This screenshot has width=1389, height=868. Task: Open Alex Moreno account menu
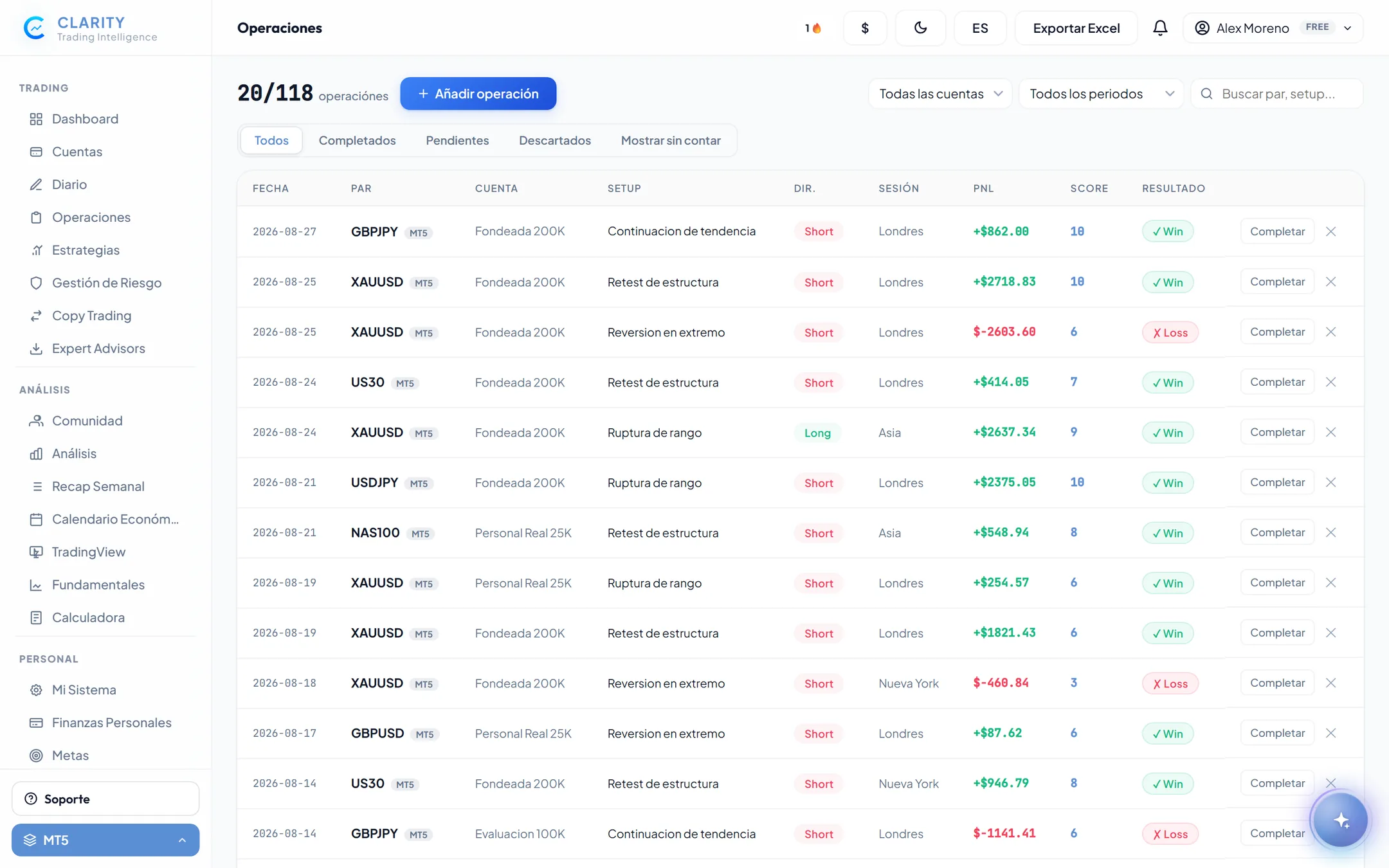(x=1273, y=28)
